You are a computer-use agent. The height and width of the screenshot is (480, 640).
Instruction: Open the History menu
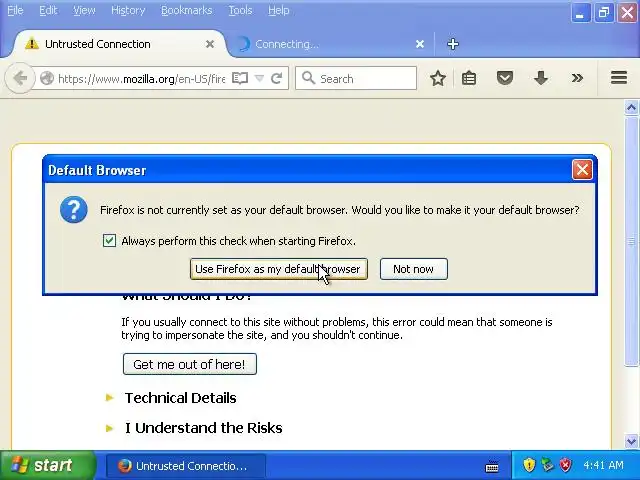[128, 10]
